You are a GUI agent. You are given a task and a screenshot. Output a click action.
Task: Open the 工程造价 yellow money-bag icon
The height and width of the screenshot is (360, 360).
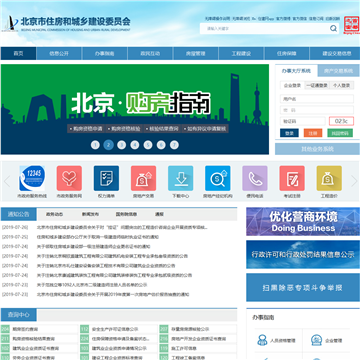329,178
